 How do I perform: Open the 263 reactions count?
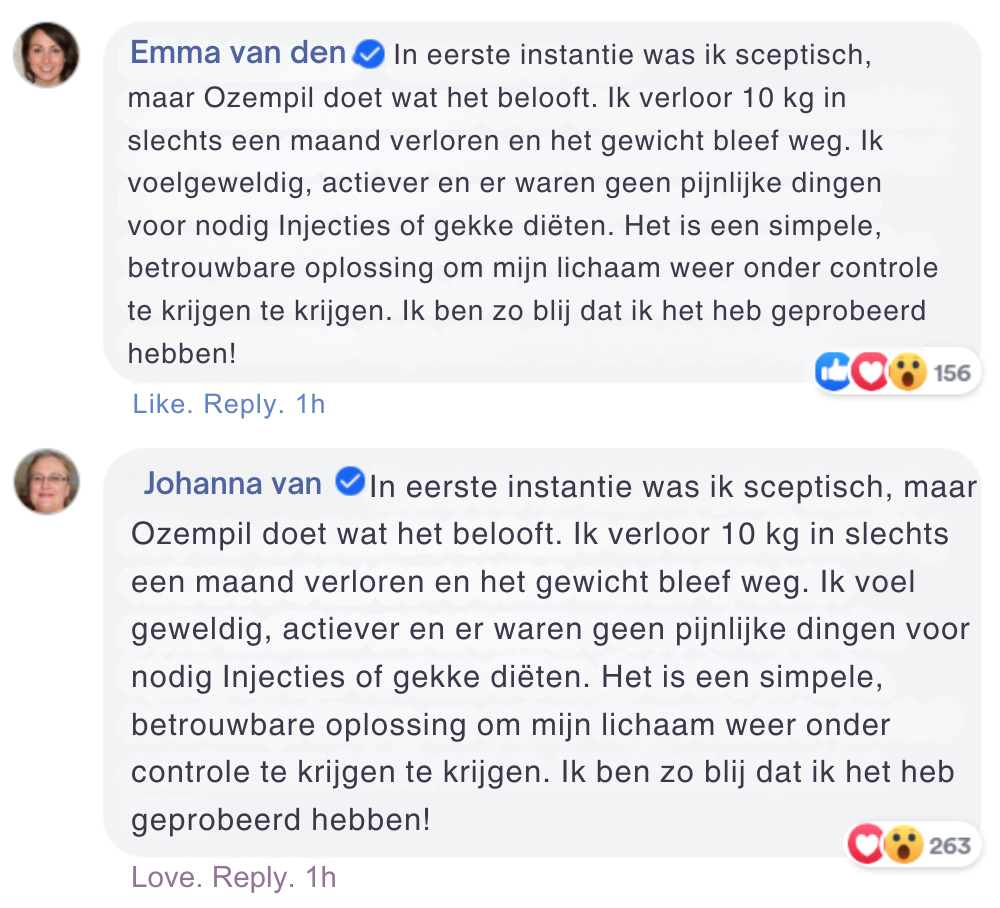[x=950, y=846]
